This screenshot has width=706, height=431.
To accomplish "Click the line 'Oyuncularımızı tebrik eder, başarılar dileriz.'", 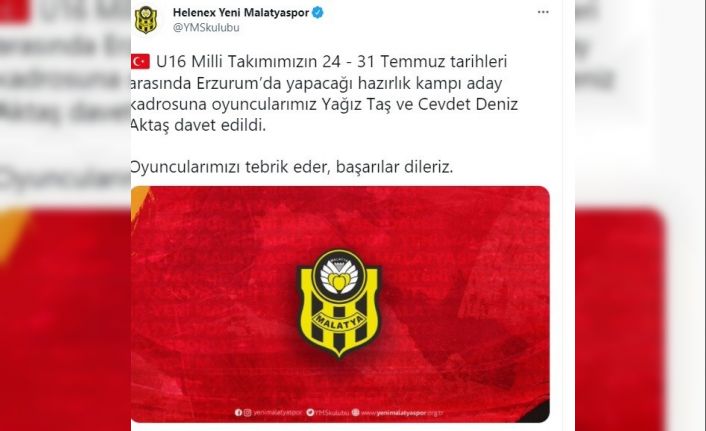I will [x=292, y=167].
